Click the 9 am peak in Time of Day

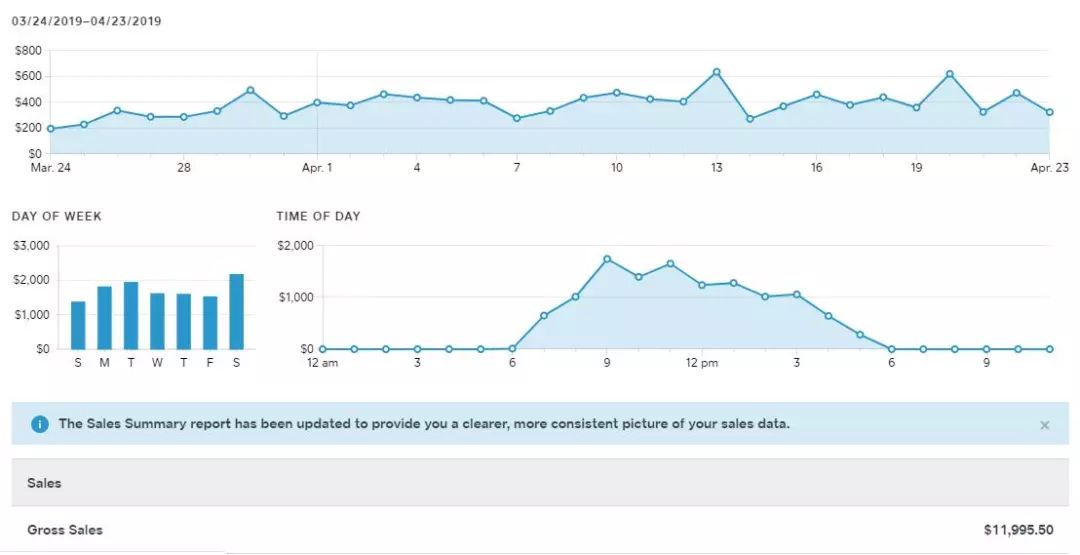pos(607,259)
